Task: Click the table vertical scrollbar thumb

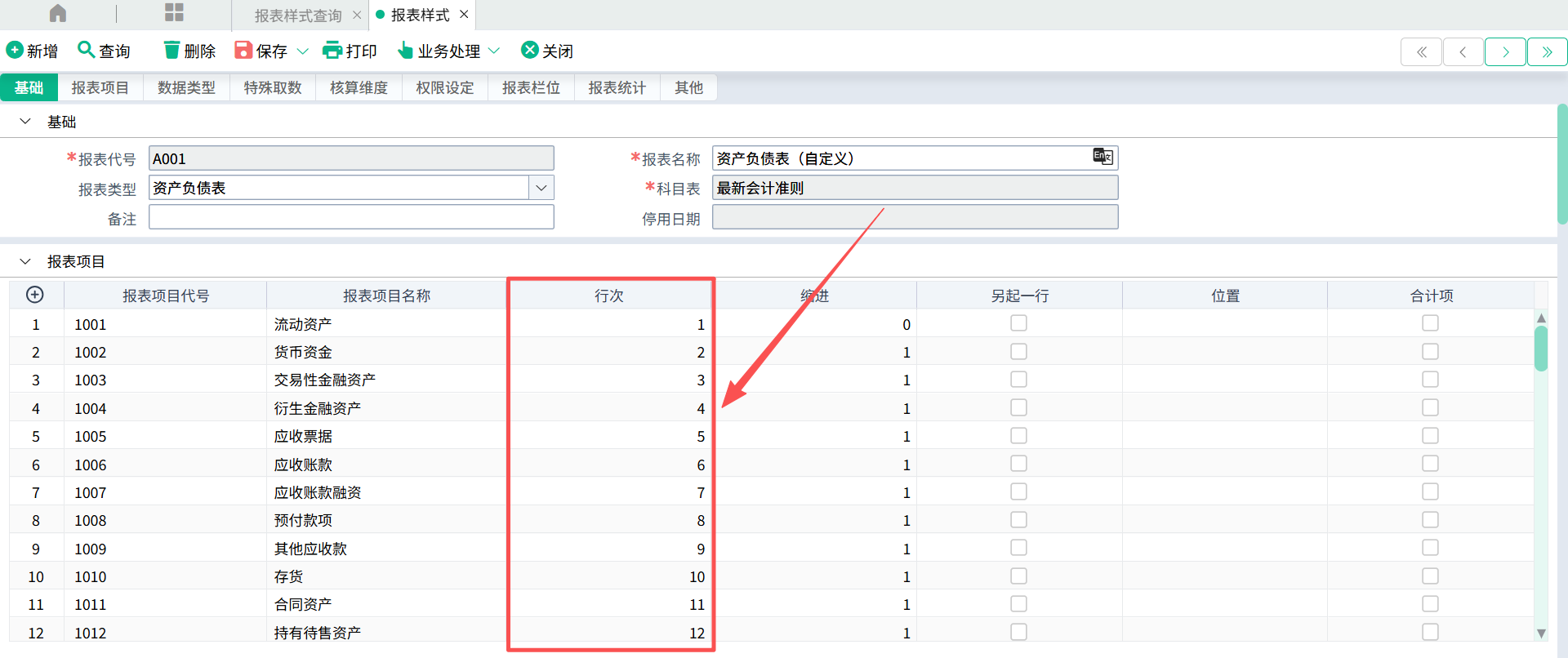Action: point(1541,349)
